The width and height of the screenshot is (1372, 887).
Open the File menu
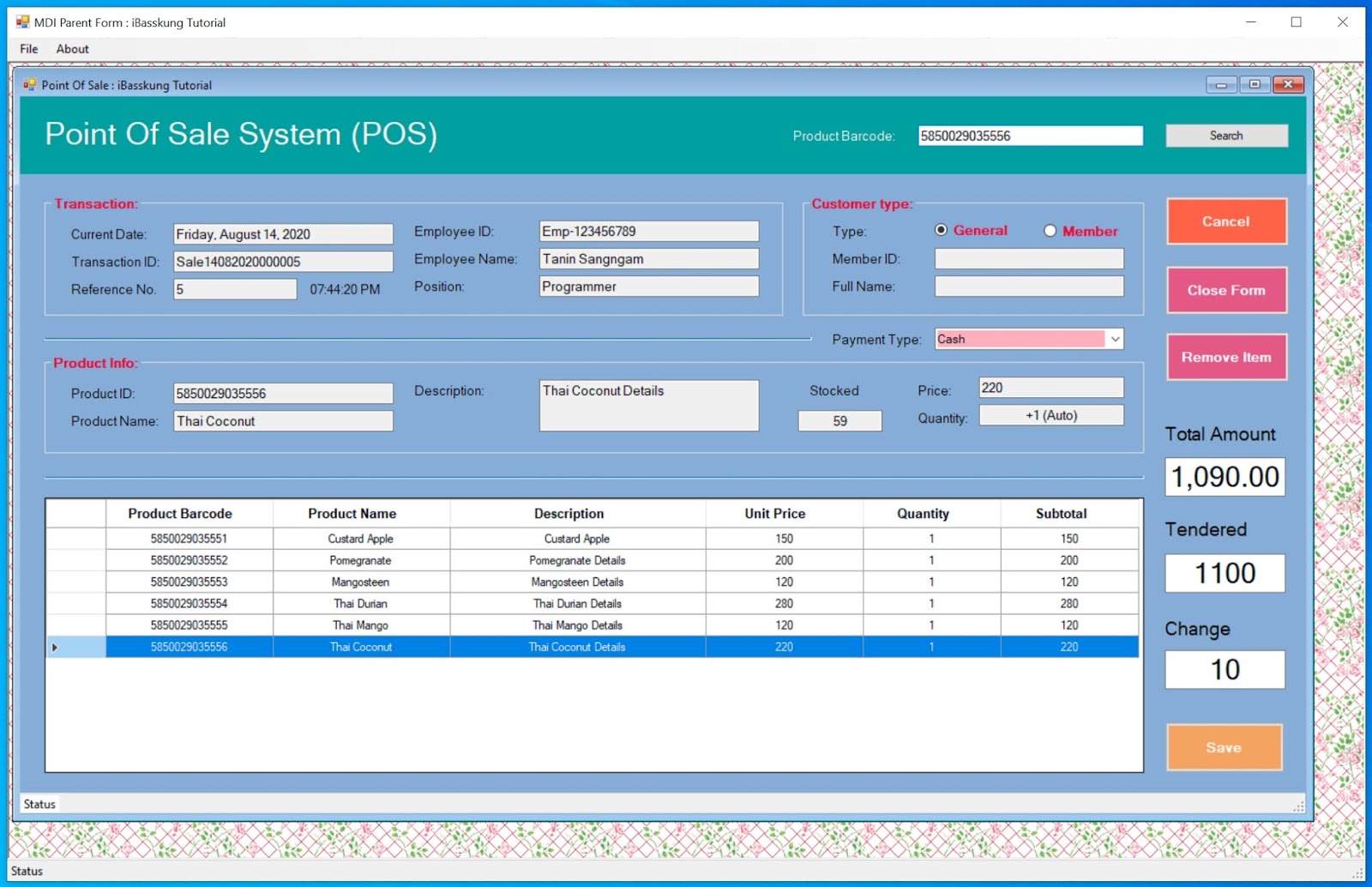coord(27,49)
